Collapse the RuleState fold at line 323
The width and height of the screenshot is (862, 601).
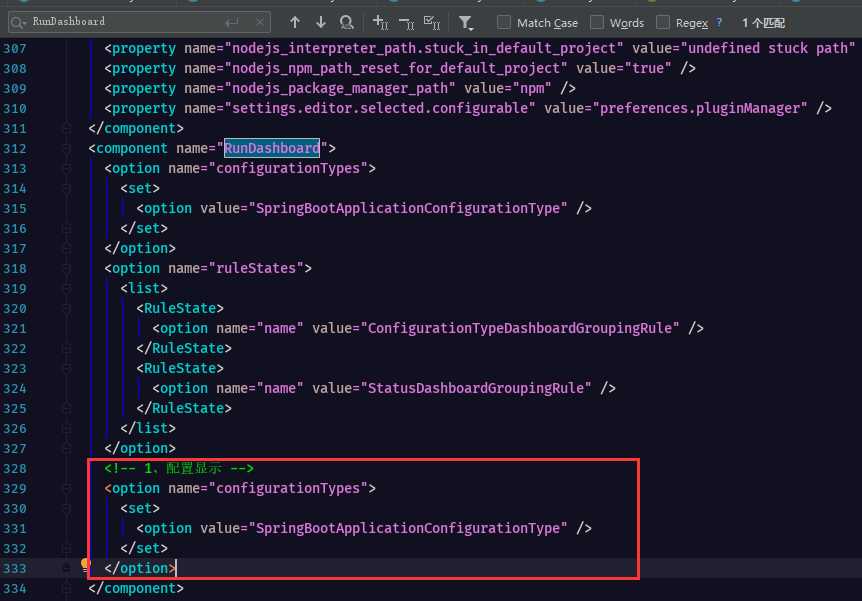pyautogui.click(x=67, y=368)
